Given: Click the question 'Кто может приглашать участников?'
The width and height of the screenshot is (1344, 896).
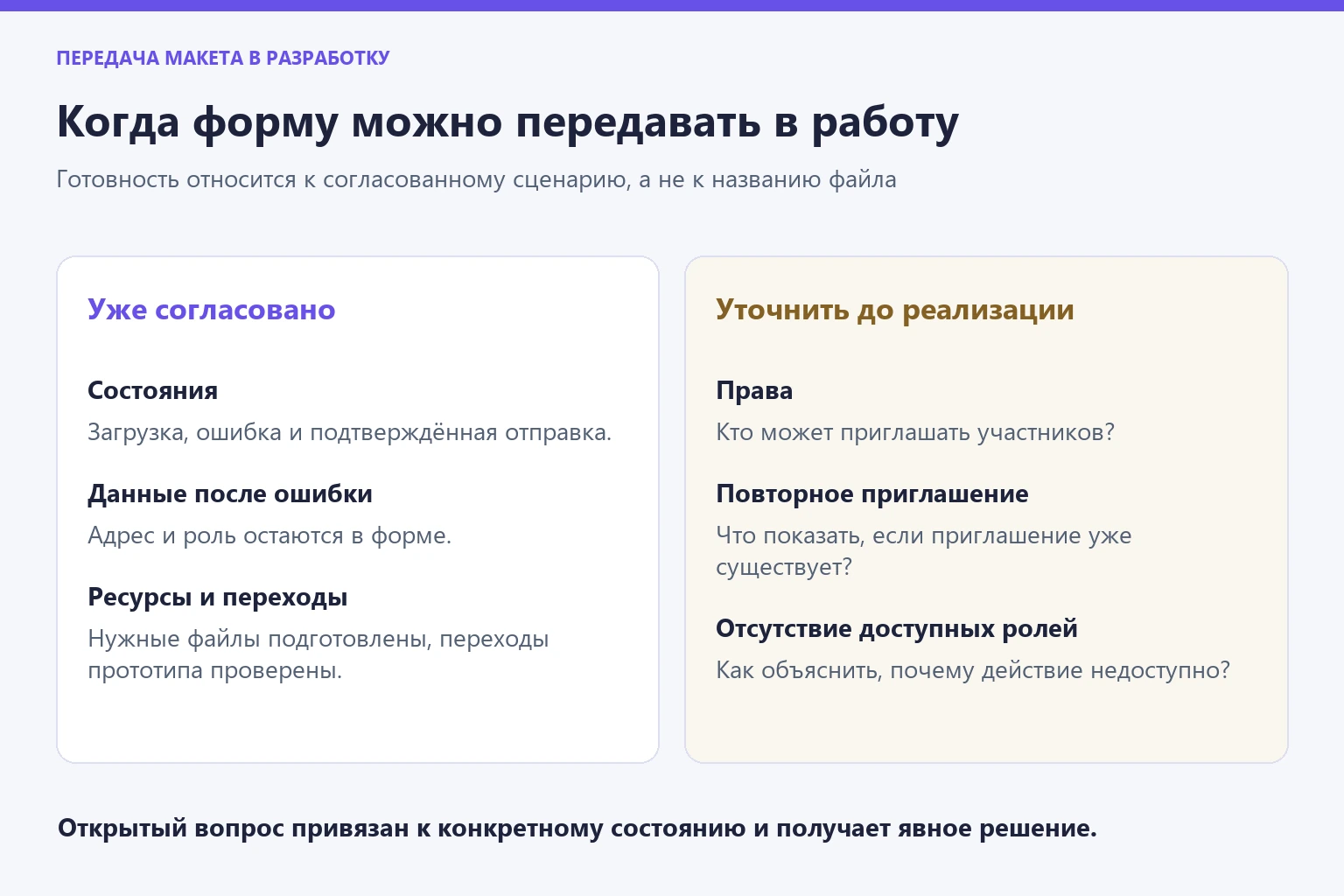Looking at the screenshot, I should tap(915, 432).
